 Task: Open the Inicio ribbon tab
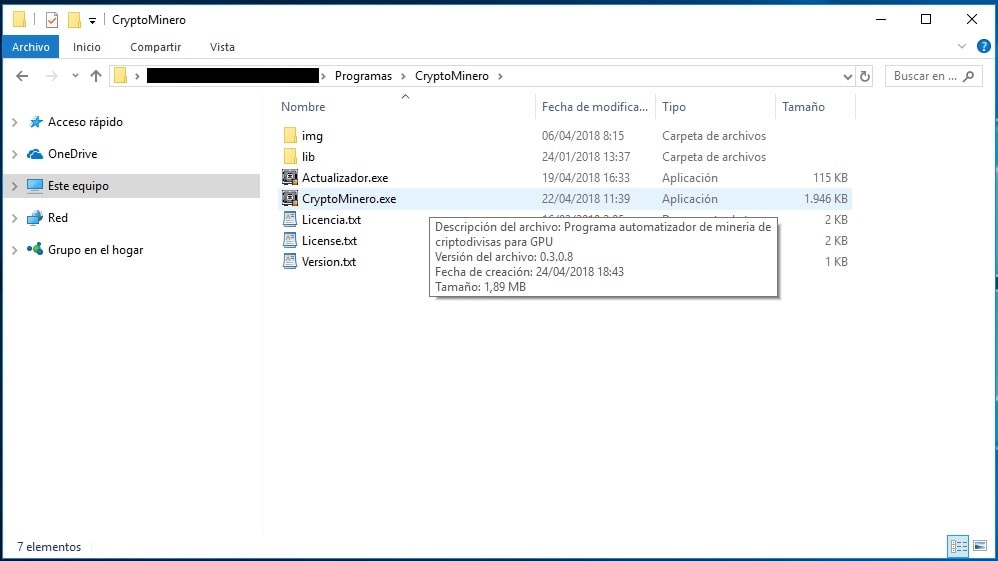click(x=87, y=47)
